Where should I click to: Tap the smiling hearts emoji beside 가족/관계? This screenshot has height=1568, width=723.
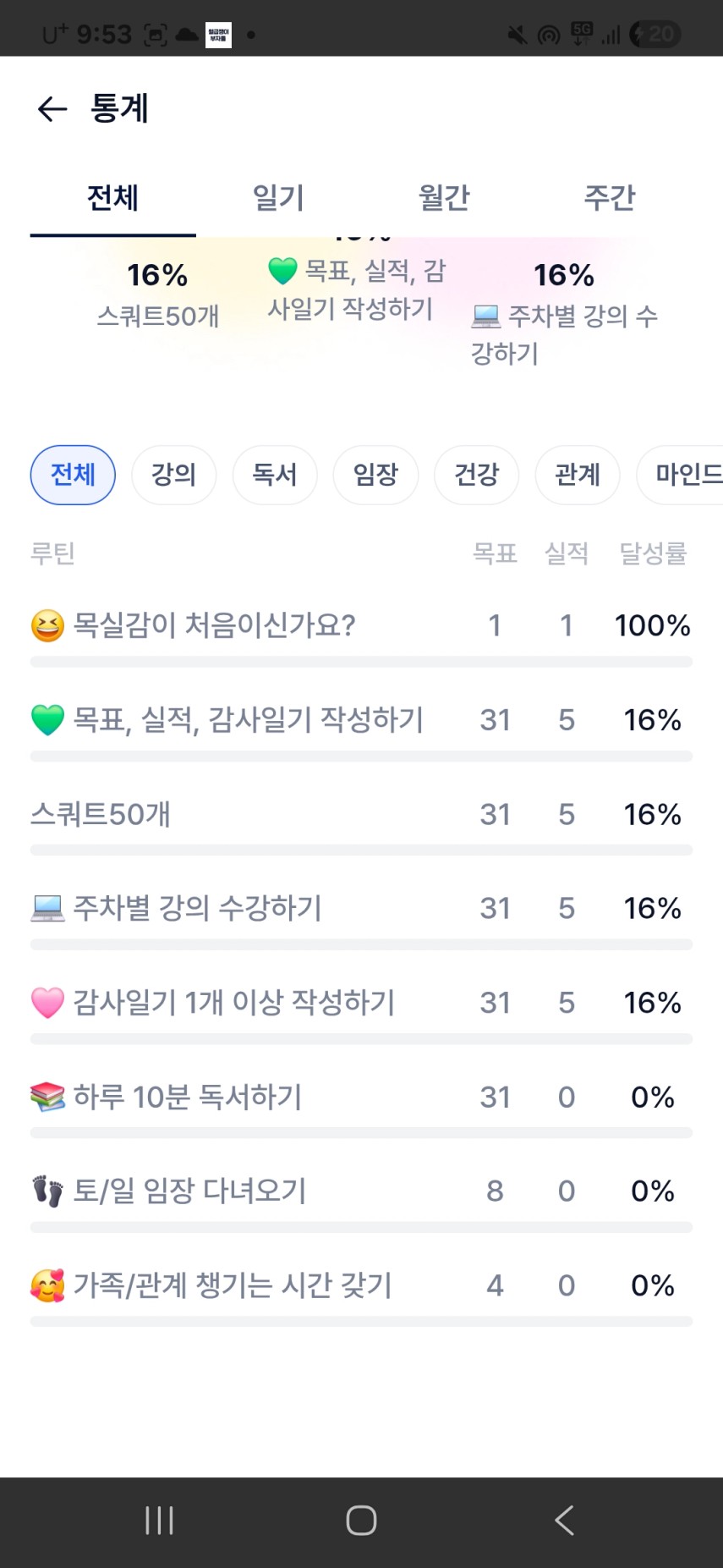tap(47, 1285)
